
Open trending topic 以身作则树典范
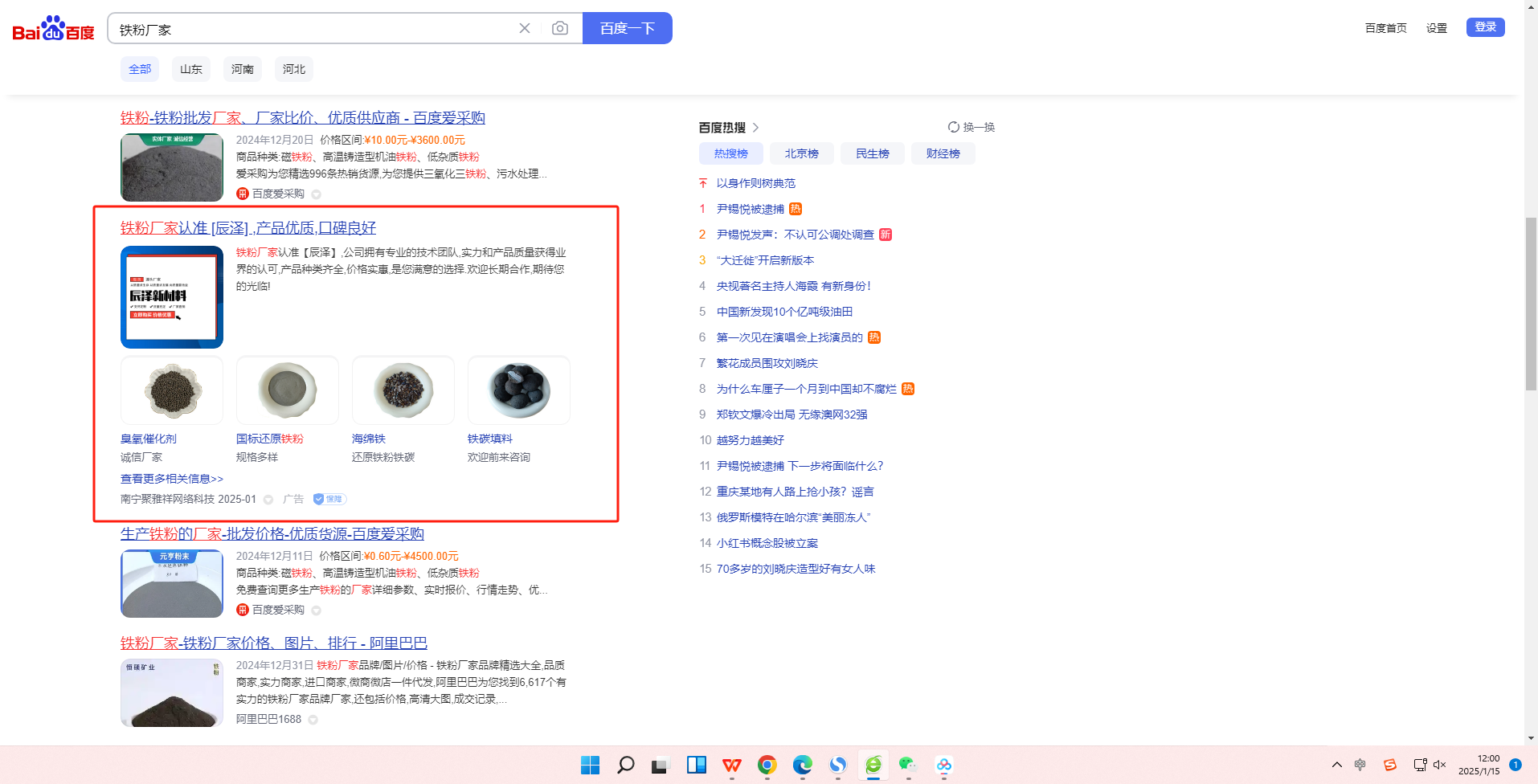(x=756, y=183)
